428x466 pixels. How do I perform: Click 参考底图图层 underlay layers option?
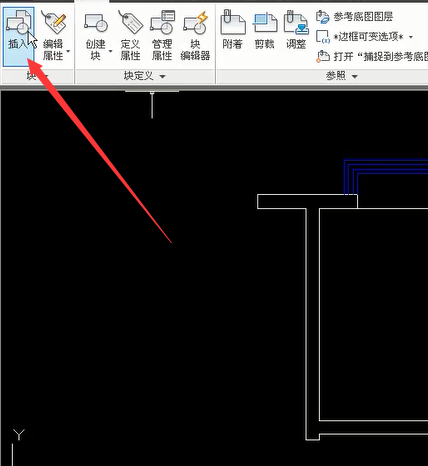click(354, 16)
